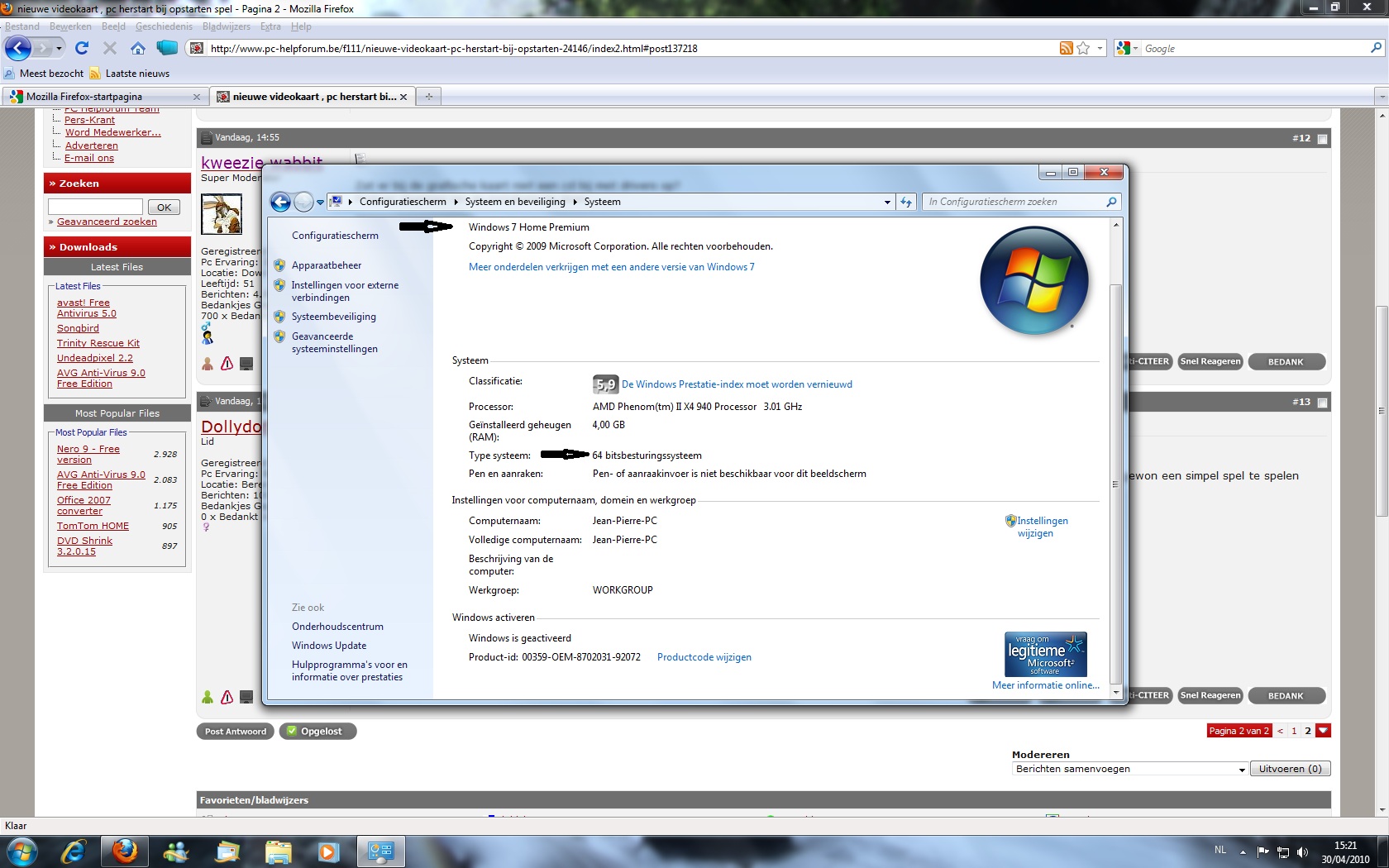This screenshot has width=1389, height=868.
Task: Open the Bestand menu
Action: (22, 26)
